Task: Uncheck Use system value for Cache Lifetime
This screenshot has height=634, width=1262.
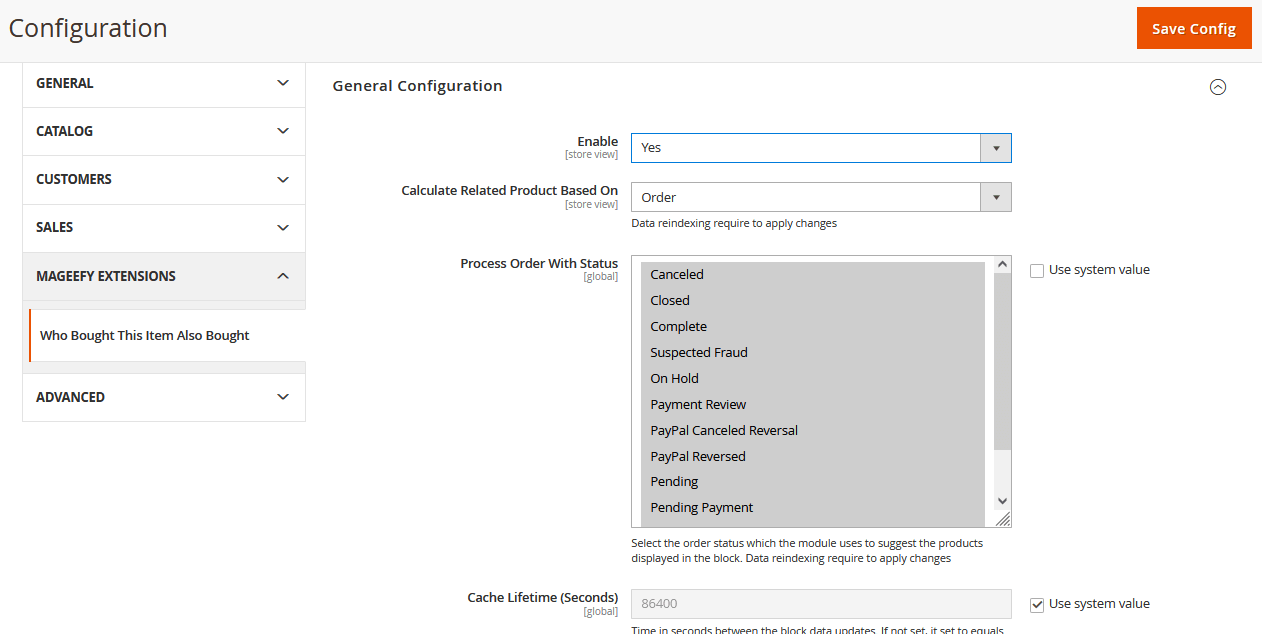Action: [x=1037, y=604]
